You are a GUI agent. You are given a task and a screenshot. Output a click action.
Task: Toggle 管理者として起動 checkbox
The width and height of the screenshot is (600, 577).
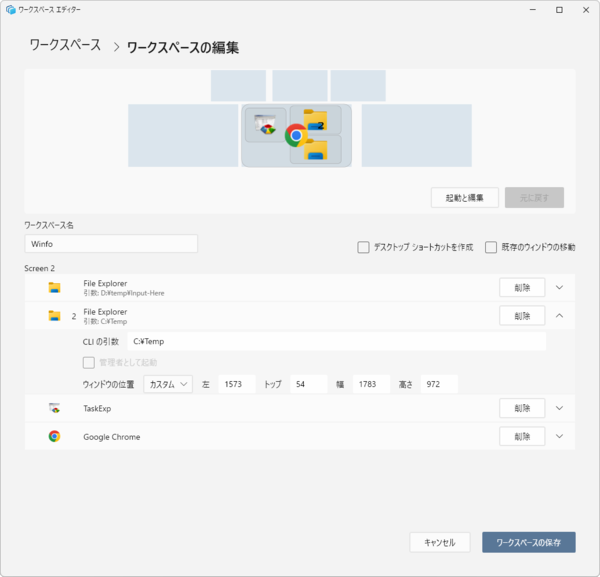[89, 362]
